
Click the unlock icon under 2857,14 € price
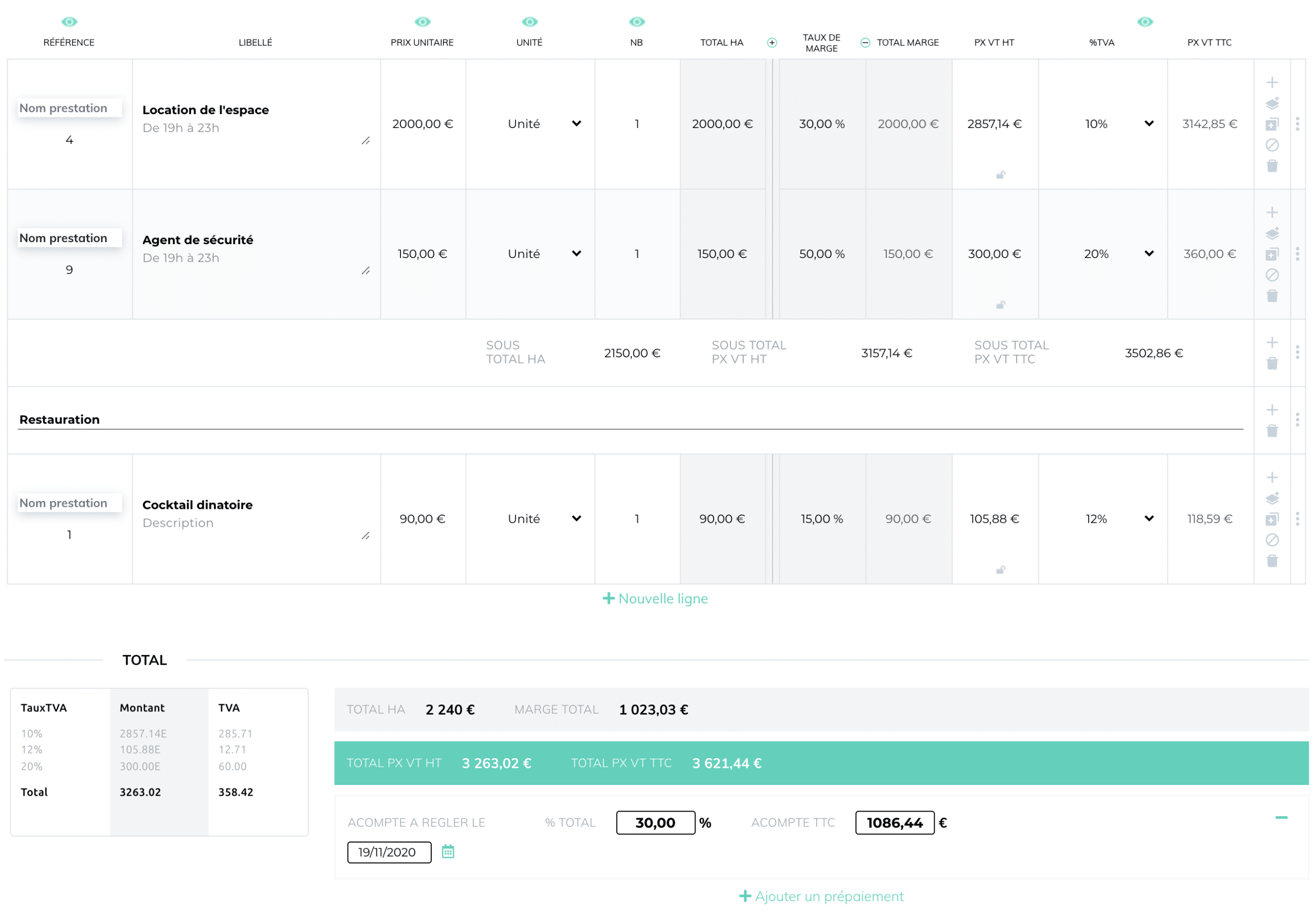1000,175
